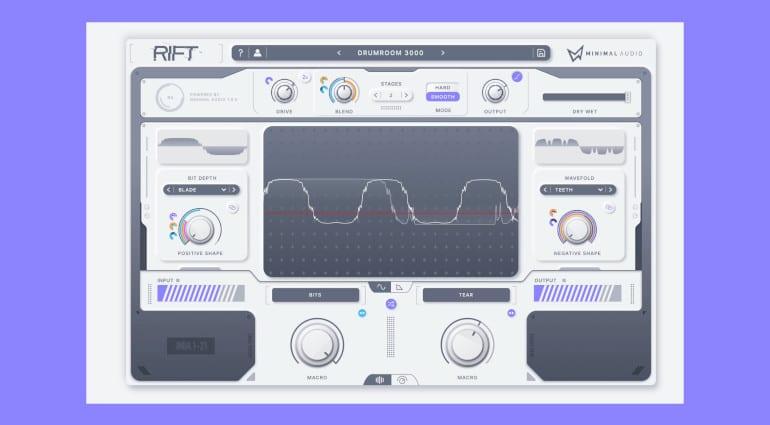Open the Blade shape dropdown
The image size is (770, 425).
[x=201, y=189]
